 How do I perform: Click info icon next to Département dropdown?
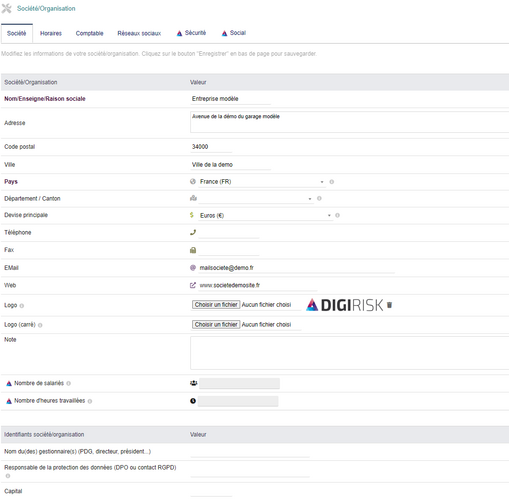click(x=319, y=198)
